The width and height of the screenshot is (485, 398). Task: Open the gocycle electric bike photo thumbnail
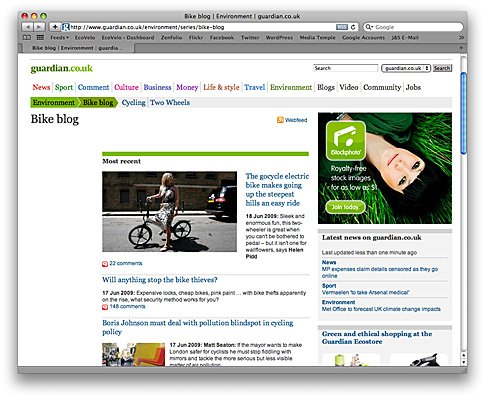[x=169, y=211]
